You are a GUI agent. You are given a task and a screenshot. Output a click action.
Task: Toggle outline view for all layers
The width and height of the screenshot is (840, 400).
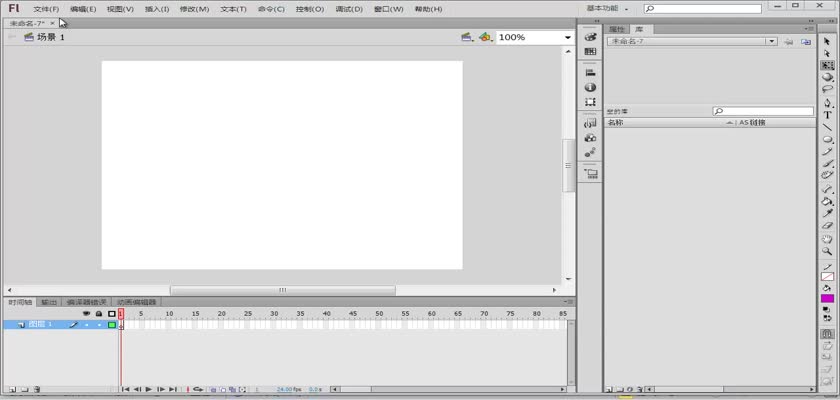pyautogui.click(x=111, y=313)
